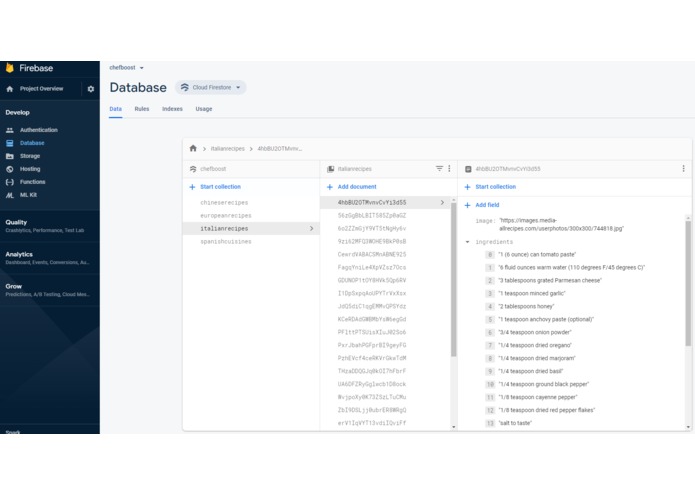Click ingredient "2 tablespoons honey"
Screen dimensions: 695x494
click(x=526, y=307)
